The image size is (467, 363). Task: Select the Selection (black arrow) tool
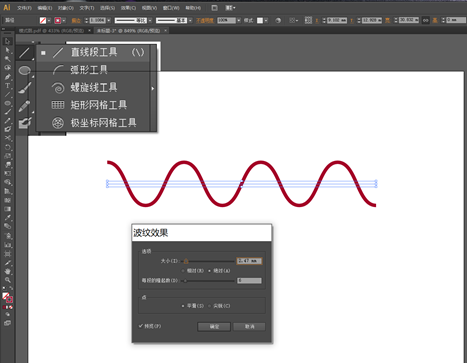point(7,41)
